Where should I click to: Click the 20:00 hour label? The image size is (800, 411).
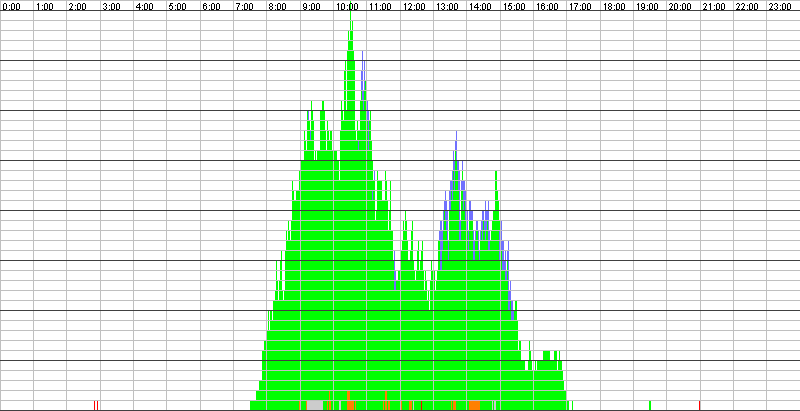(x=681, y=7)
